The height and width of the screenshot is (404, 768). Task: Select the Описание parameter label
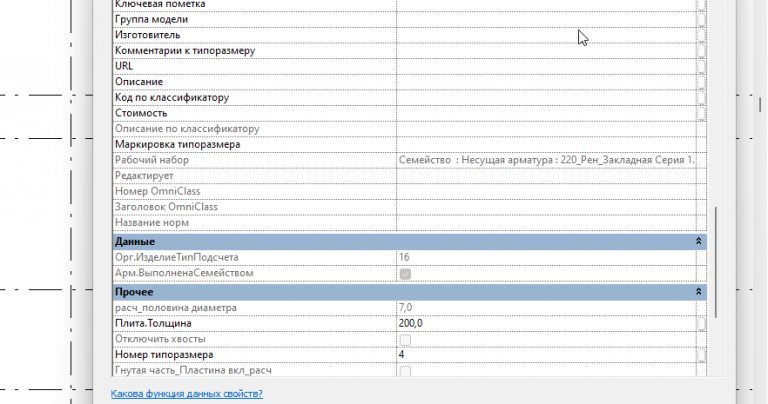coord(139,82)
